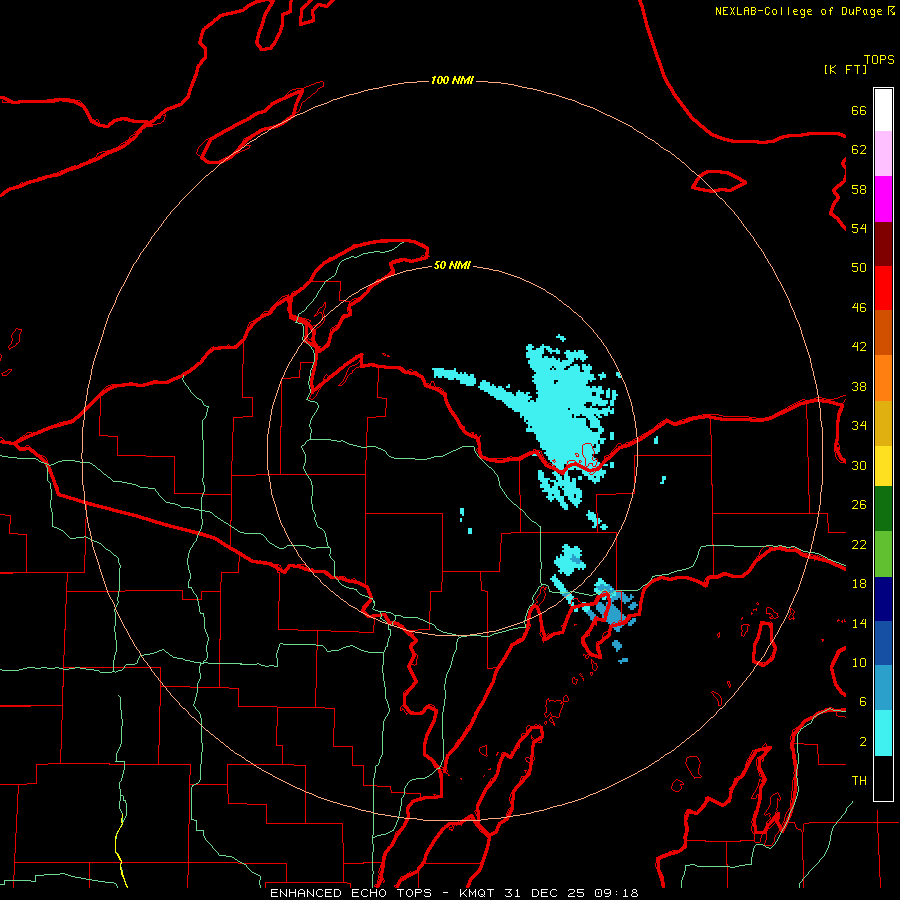The width and height of the screenshot is (900, 900).
Task: Click the yellow road segment at bottom left
Action: (120, 851)
